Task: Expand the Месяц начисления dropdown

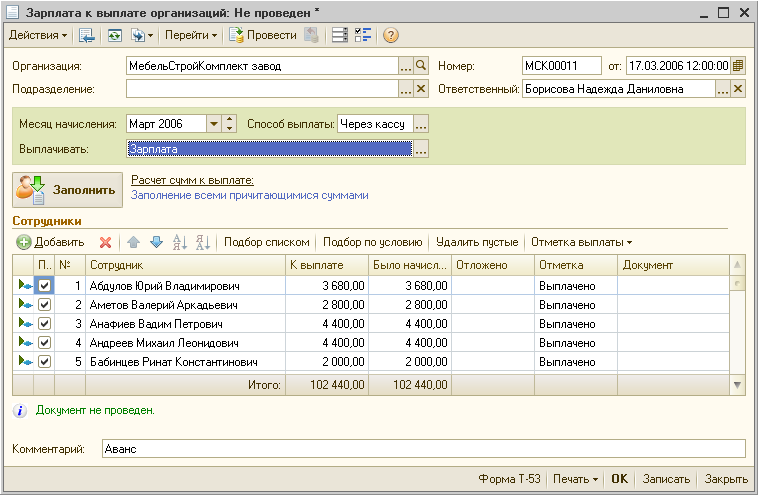Action: click(214, 124)
